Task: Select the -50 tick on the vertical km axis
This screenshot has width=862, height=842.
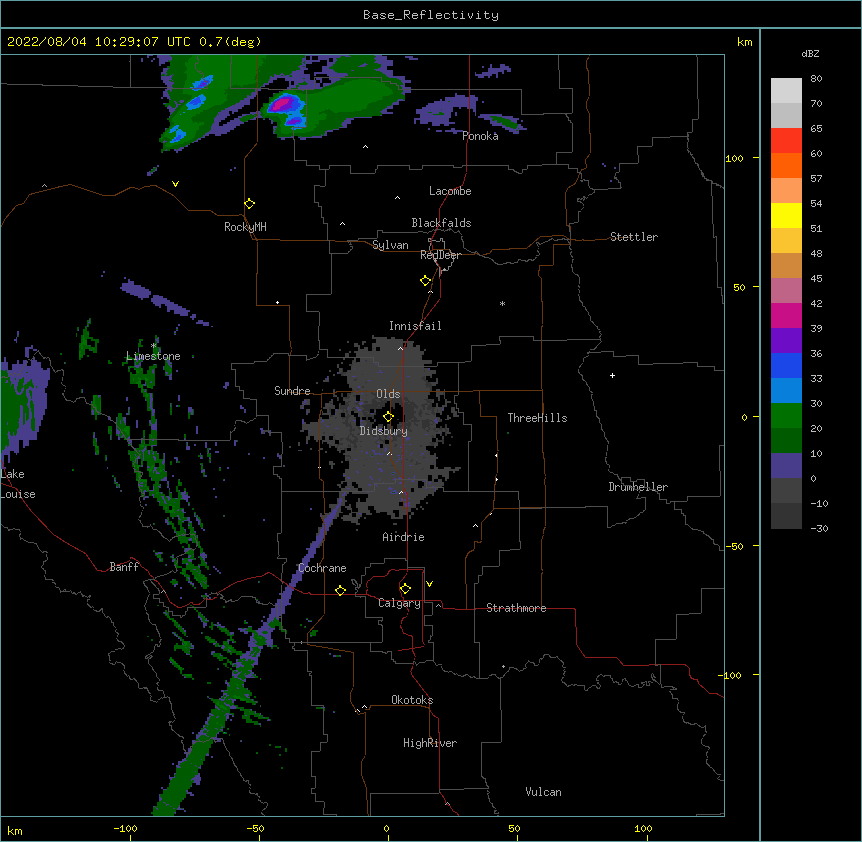Action: tap(734, 546)
